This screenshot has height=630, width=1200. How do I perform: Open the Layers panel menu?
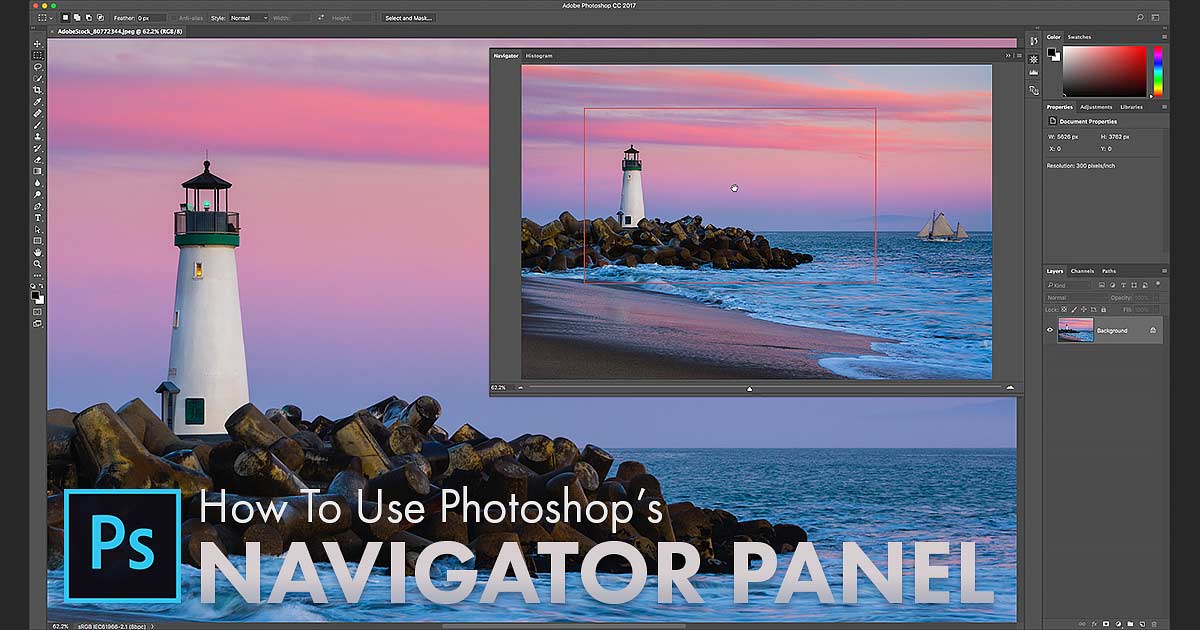[x=1164, y=271]
